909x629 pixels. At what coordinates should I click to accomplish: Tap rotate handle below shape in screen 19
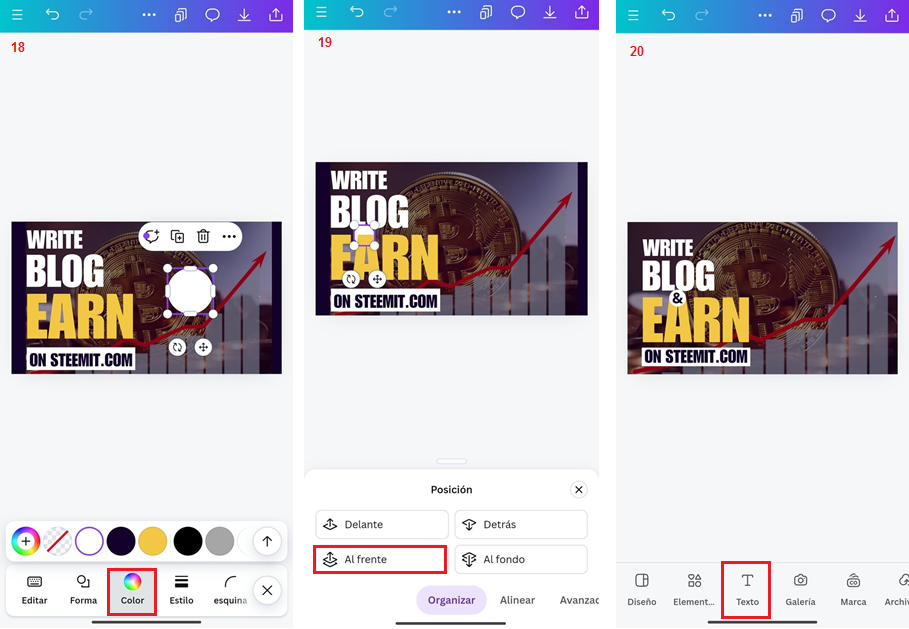click(x=351, y=279)
